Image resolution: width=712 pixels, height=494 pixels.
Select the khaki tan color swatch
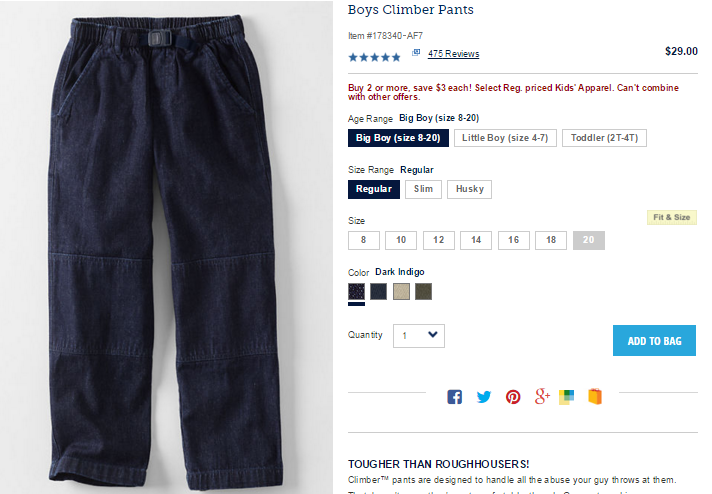coord(401,291)
